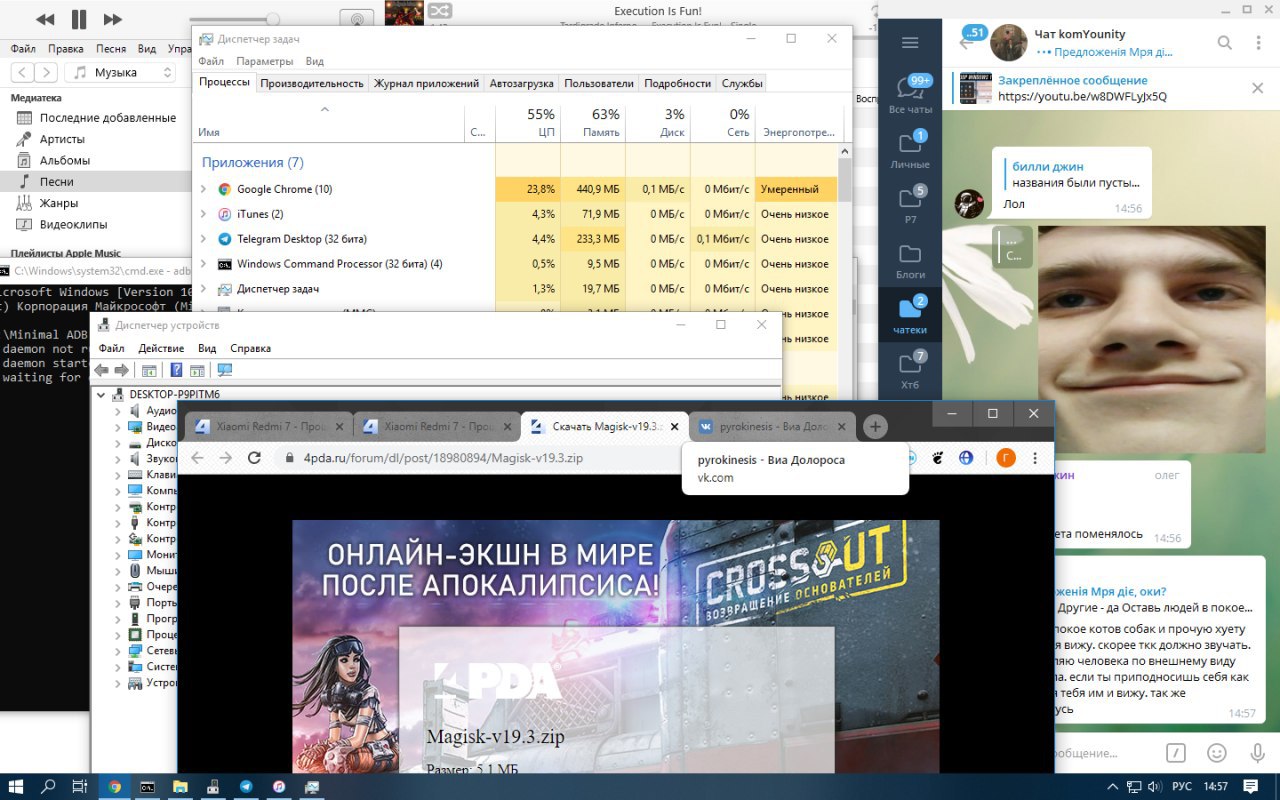
Task: Open Действие menu in Device Manager
Action: (x=161, y=348)
